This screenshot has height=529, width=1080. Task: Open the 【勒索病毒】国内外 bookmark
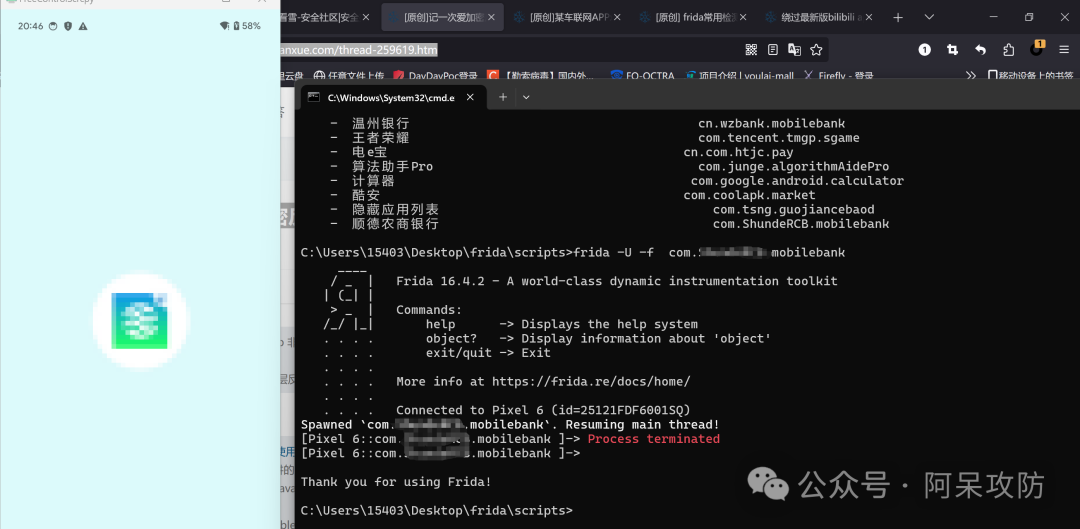click(541, 76)
